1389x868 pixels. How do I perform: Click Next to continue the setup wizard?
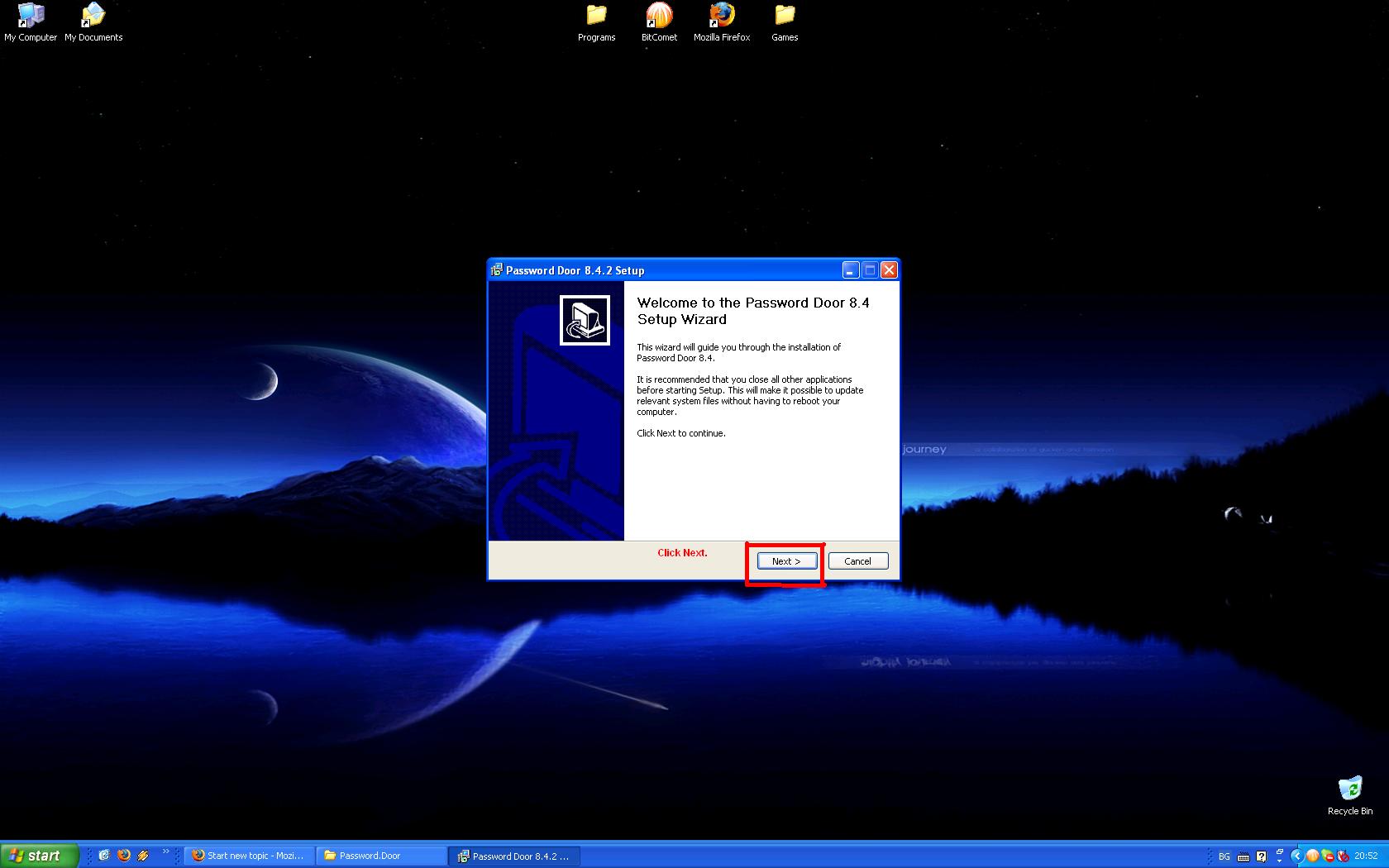tap(786, 561)
